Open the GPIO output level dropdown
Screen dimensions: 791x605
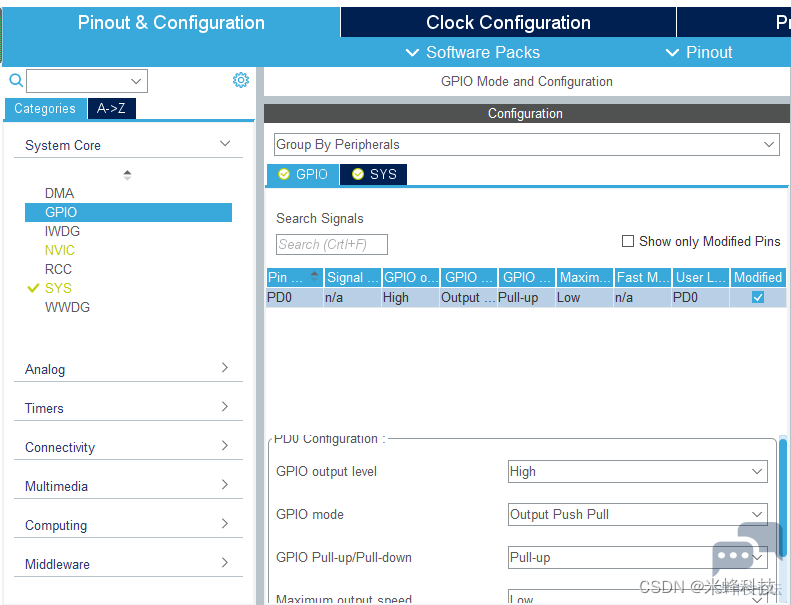(x=638, y=471)
